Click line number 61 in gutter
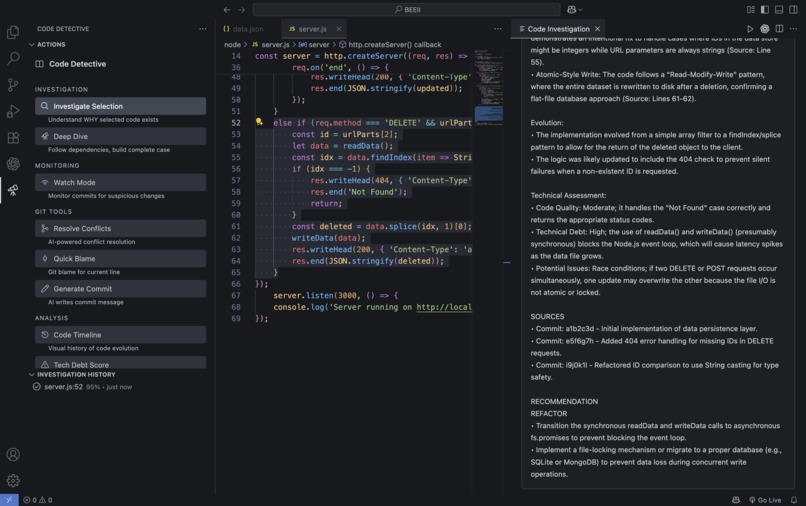This screenshot has width=806, height=506. pyautogui.click(x=235, y=226)
